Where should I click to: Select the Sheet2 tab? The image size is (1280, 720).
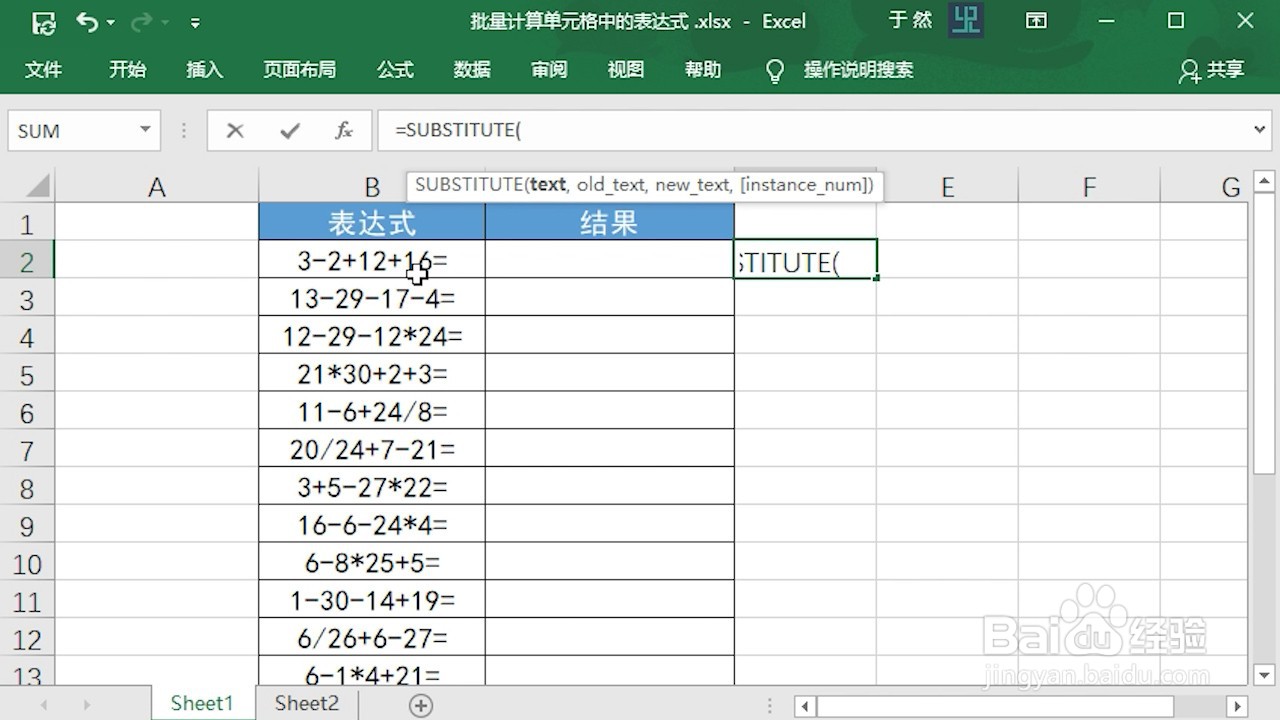[305, 704]
